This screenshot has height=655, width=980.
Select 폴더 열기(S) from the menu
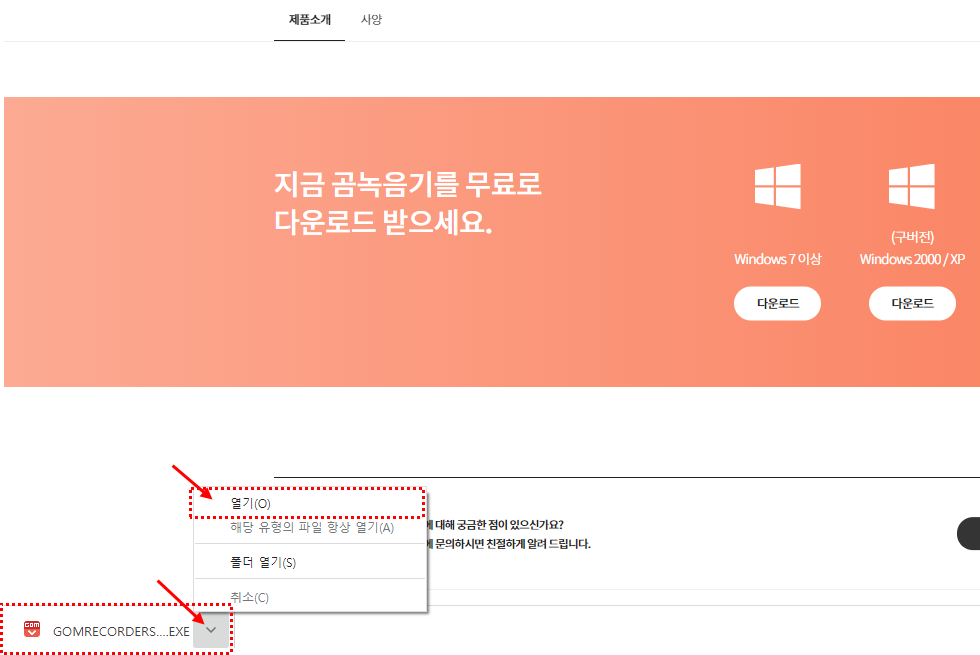310,562
